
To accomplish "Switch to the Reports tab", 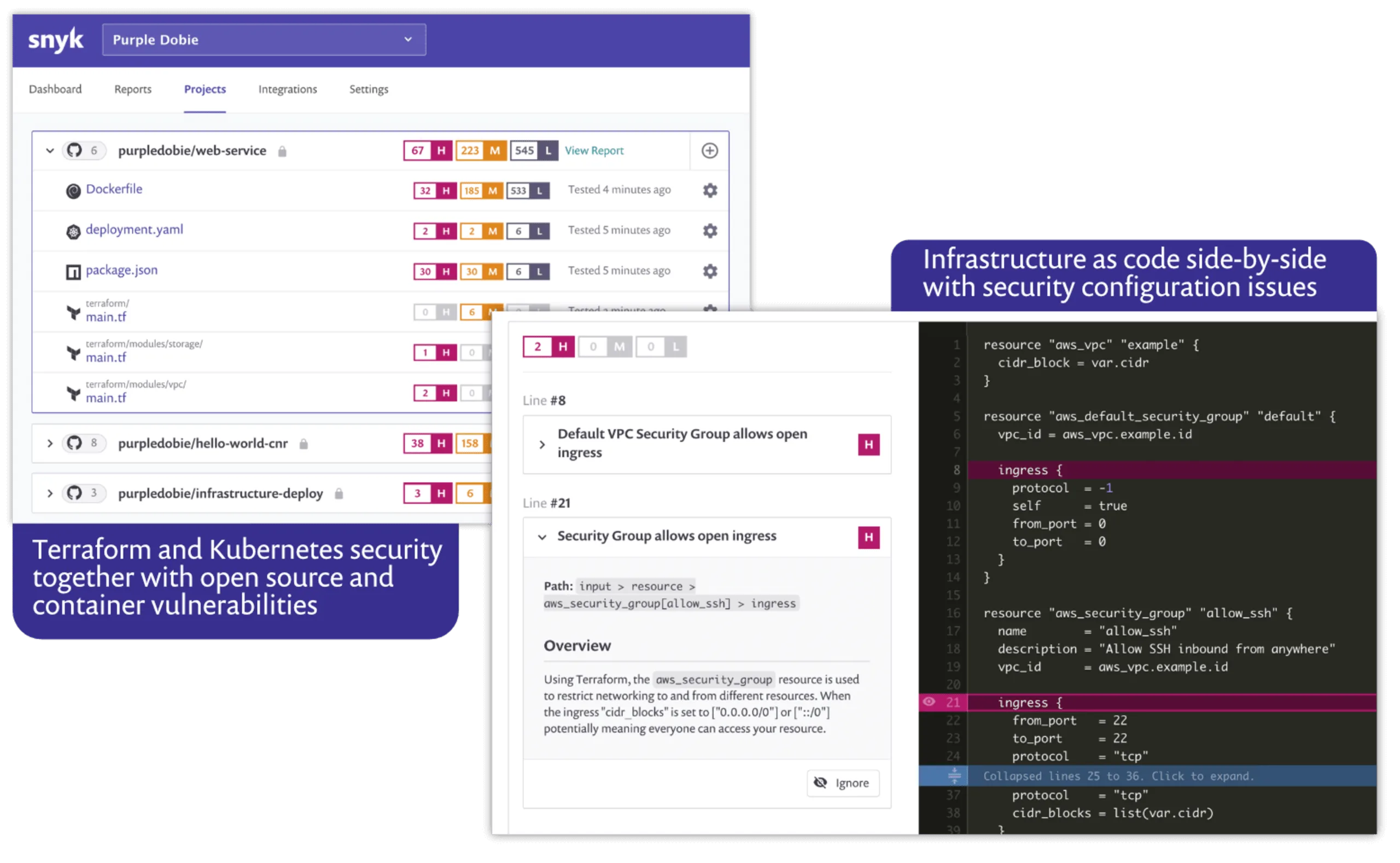I will [x=132, y=89].
